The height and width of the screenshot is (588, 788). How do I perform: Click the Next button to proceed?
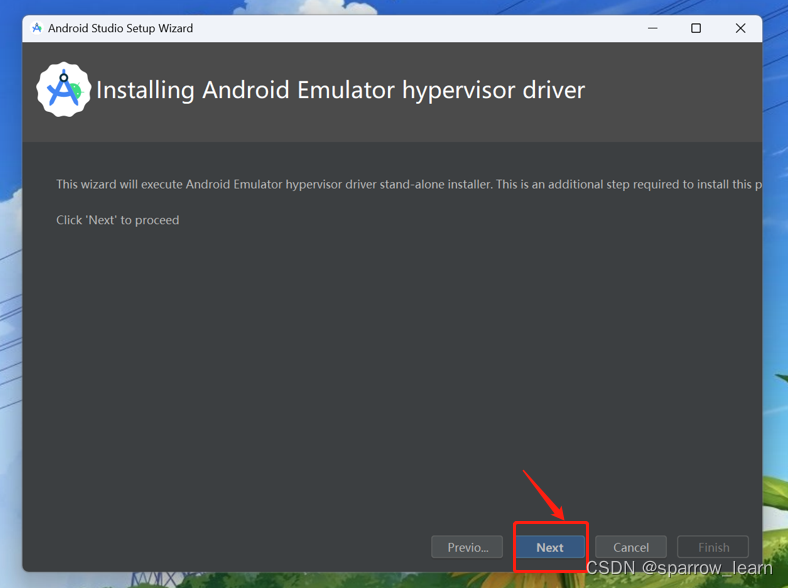(x=550, y=547)
